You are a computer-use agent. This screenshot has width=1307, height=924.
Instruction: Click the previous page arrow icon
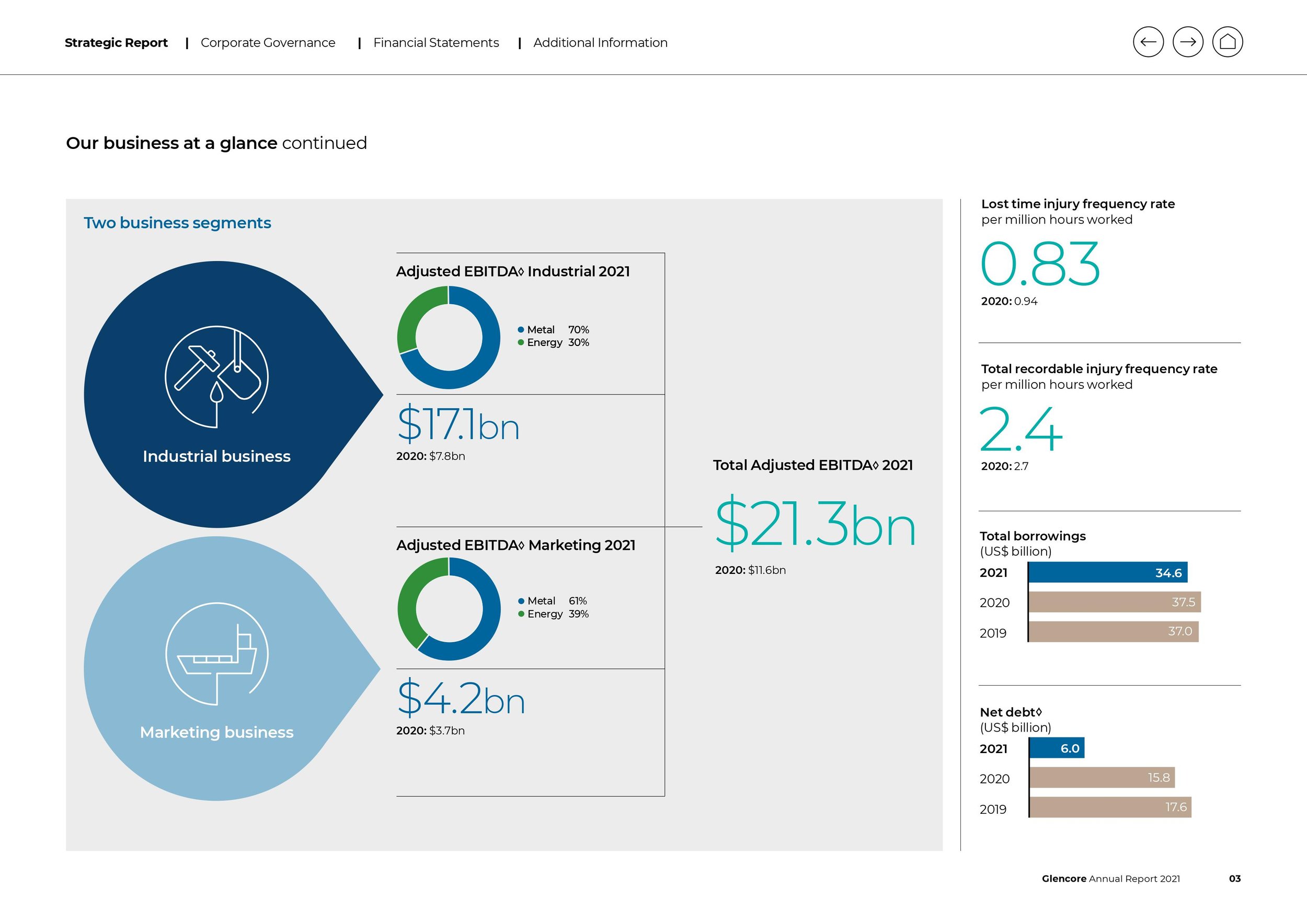[x=1148, y=42]
